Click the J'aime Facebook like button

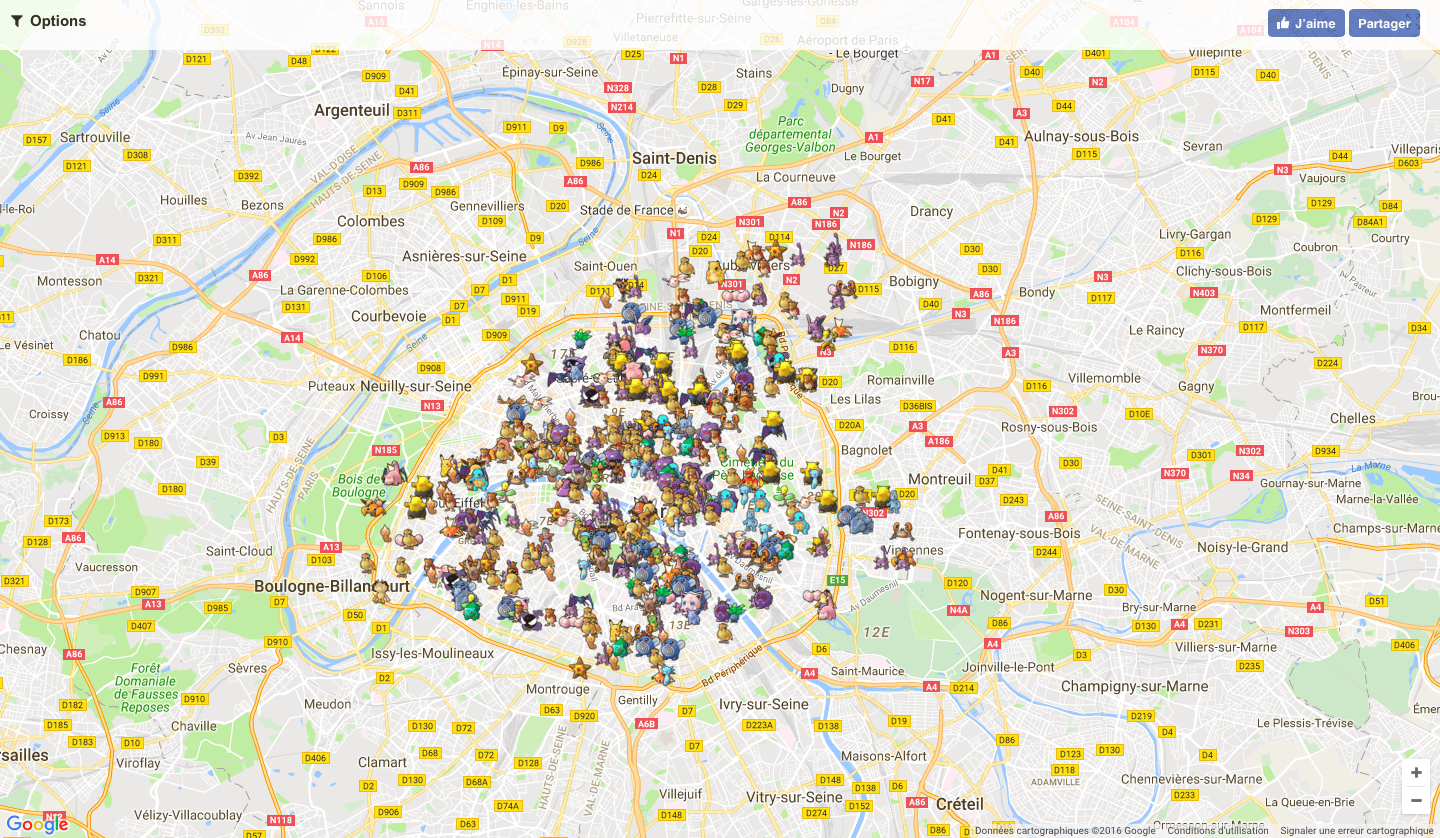click(1306, 23)
